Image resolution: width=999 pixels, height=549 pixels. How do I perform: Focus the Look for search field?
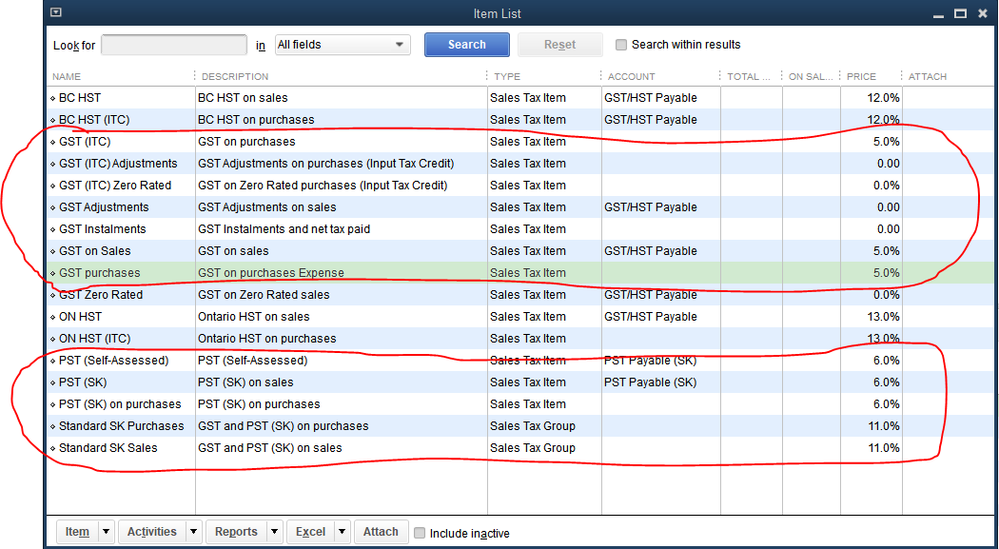point(174,45)
